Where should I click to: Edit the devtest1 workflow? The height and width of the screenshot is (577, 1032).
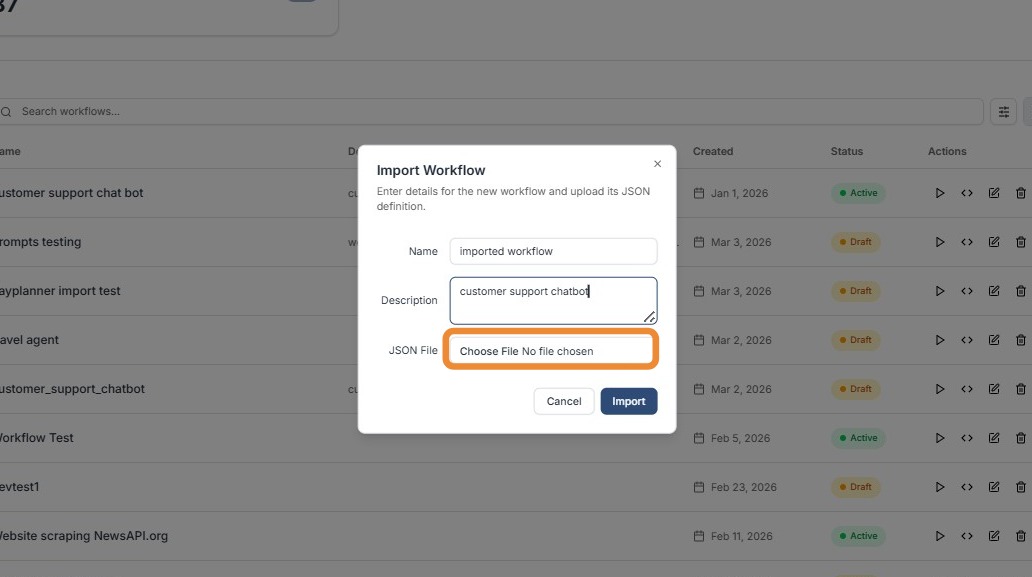pos(994,487)
